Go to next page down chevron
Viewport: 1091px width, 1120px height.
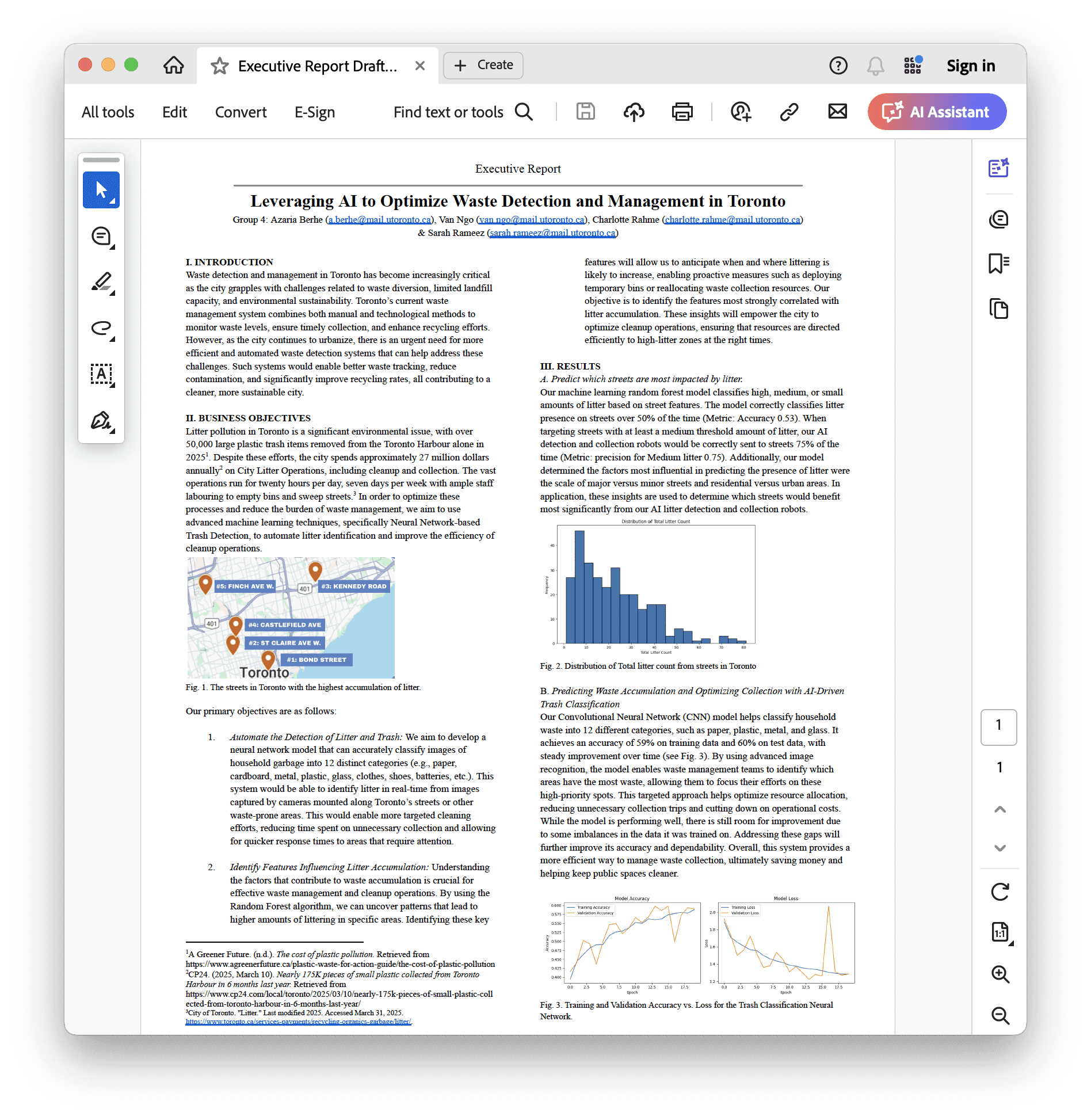coord(1000,848)
